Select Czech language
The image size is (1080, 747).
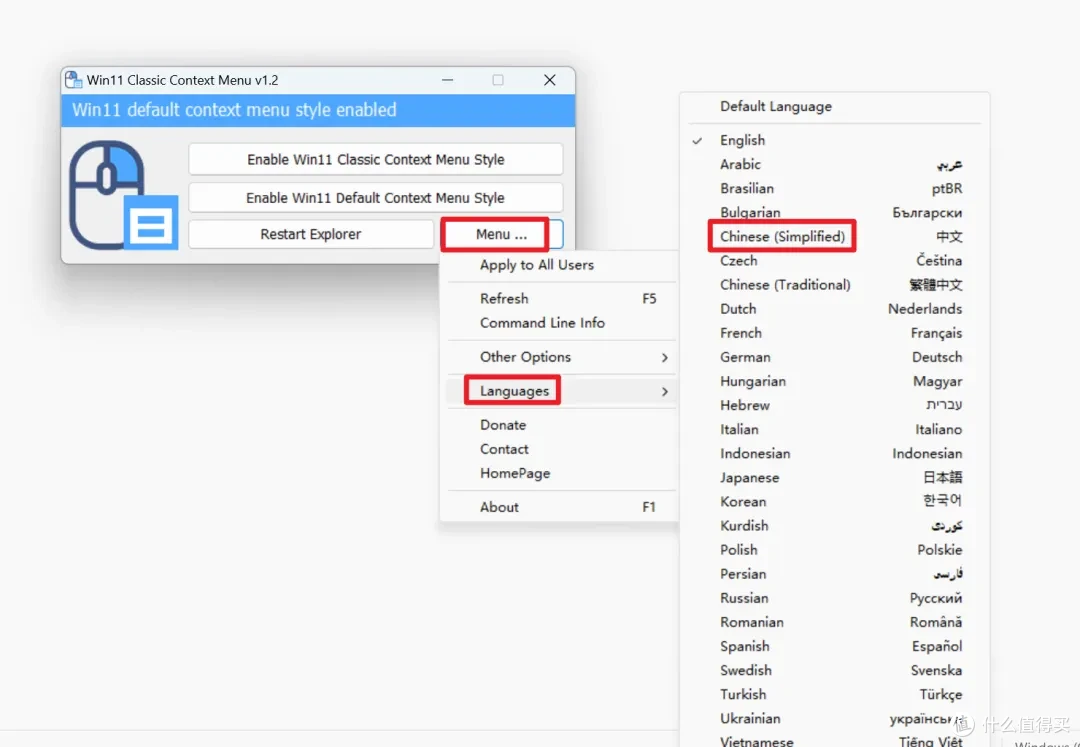(x=834, y=261)
